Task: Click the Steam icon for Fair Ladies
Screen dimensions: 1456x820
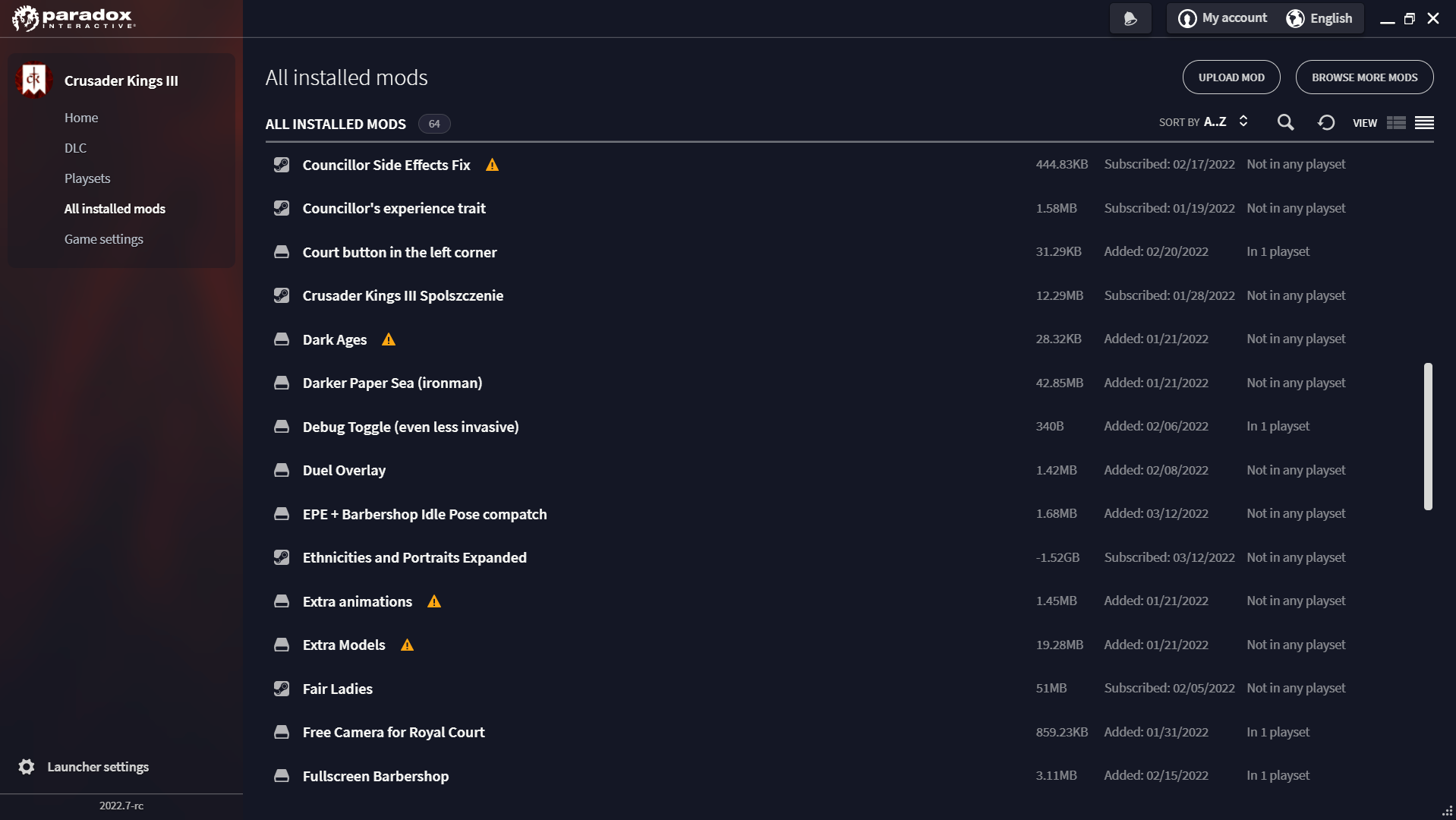Action: pos(282,689)
